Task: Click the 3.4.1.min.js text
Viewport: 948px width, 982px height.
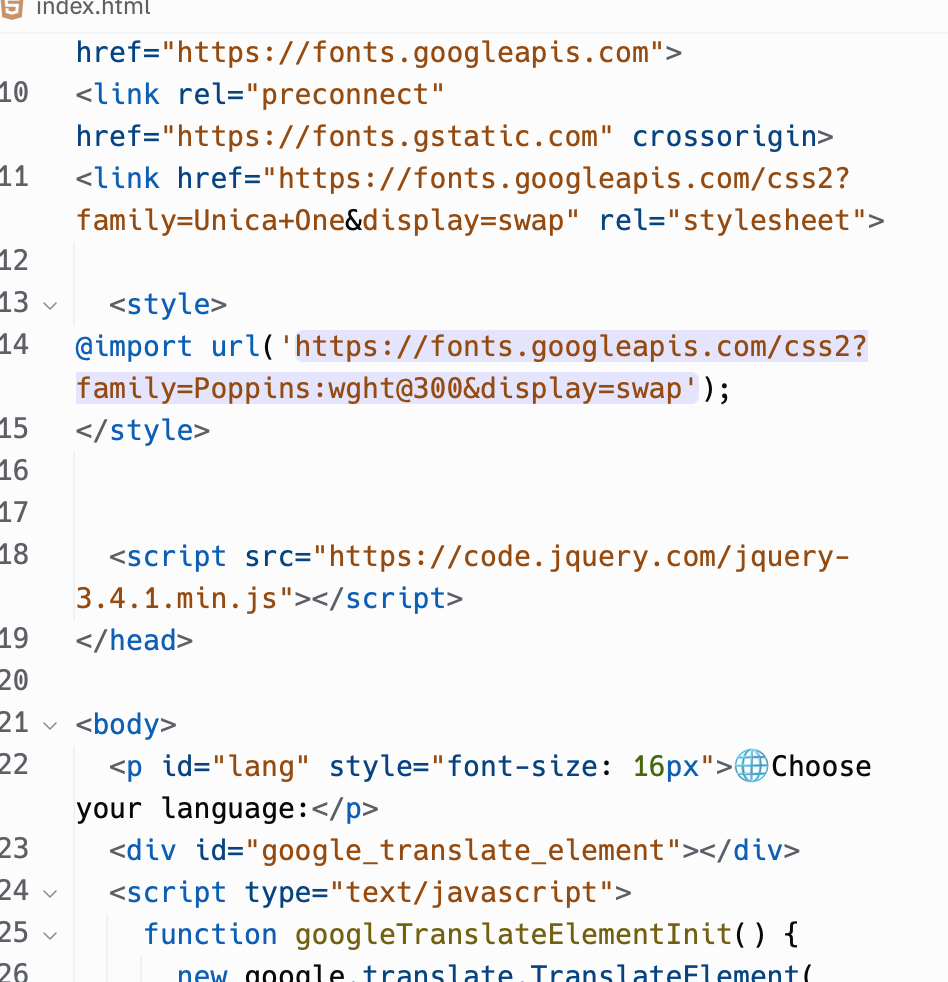Action: 176,598
